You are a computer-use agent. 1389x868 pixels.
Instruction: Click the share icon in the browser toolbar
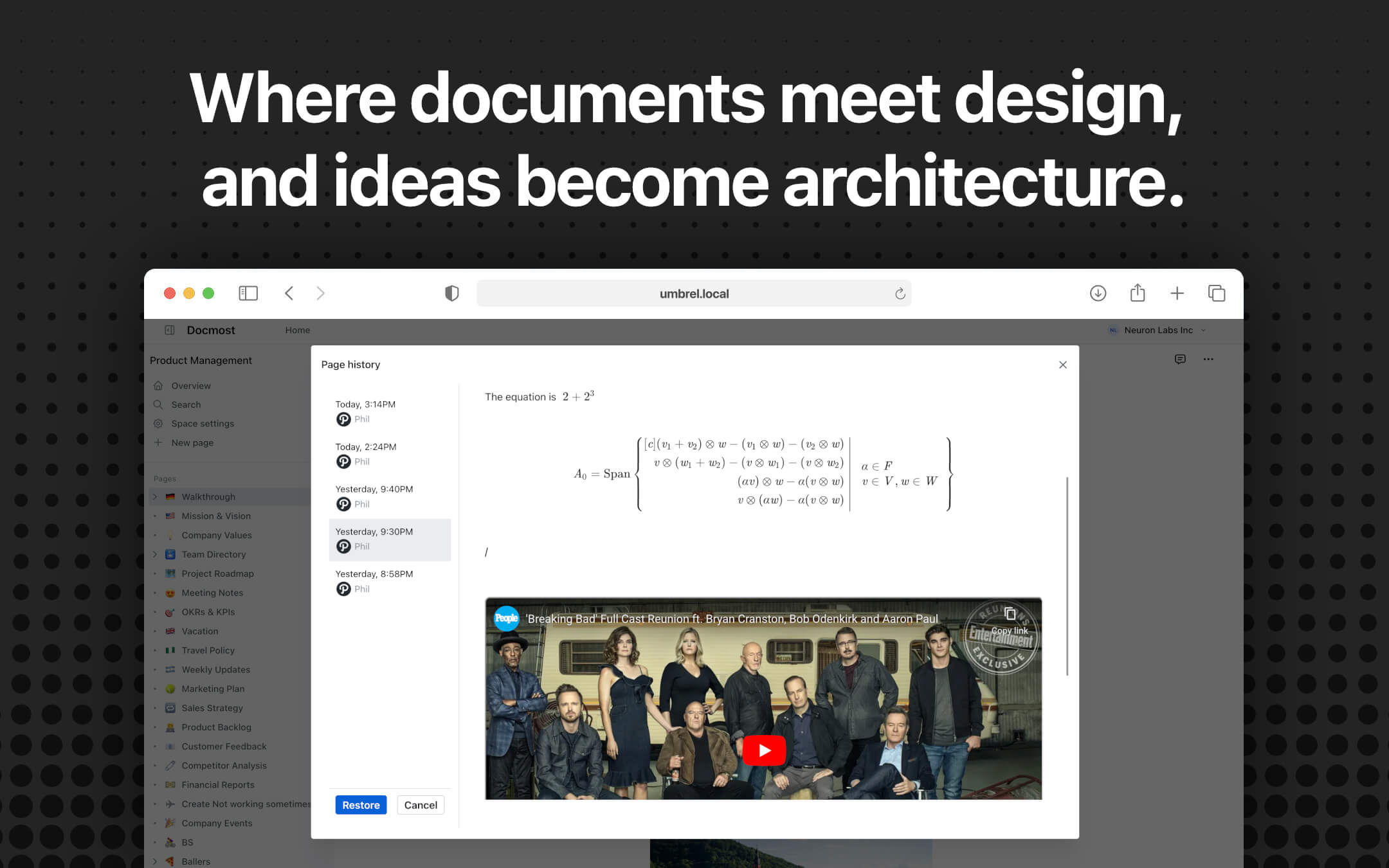pyautogui.click(x=1138, y=293)
